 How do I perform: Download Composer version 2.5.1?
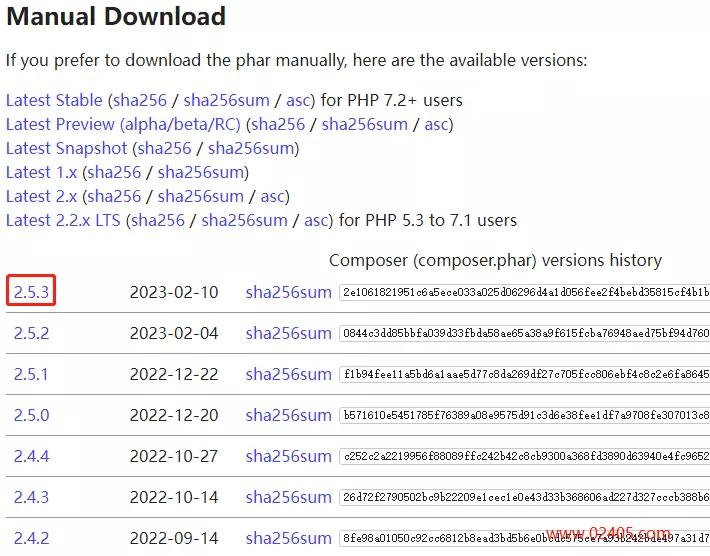[x=31, y=374]
